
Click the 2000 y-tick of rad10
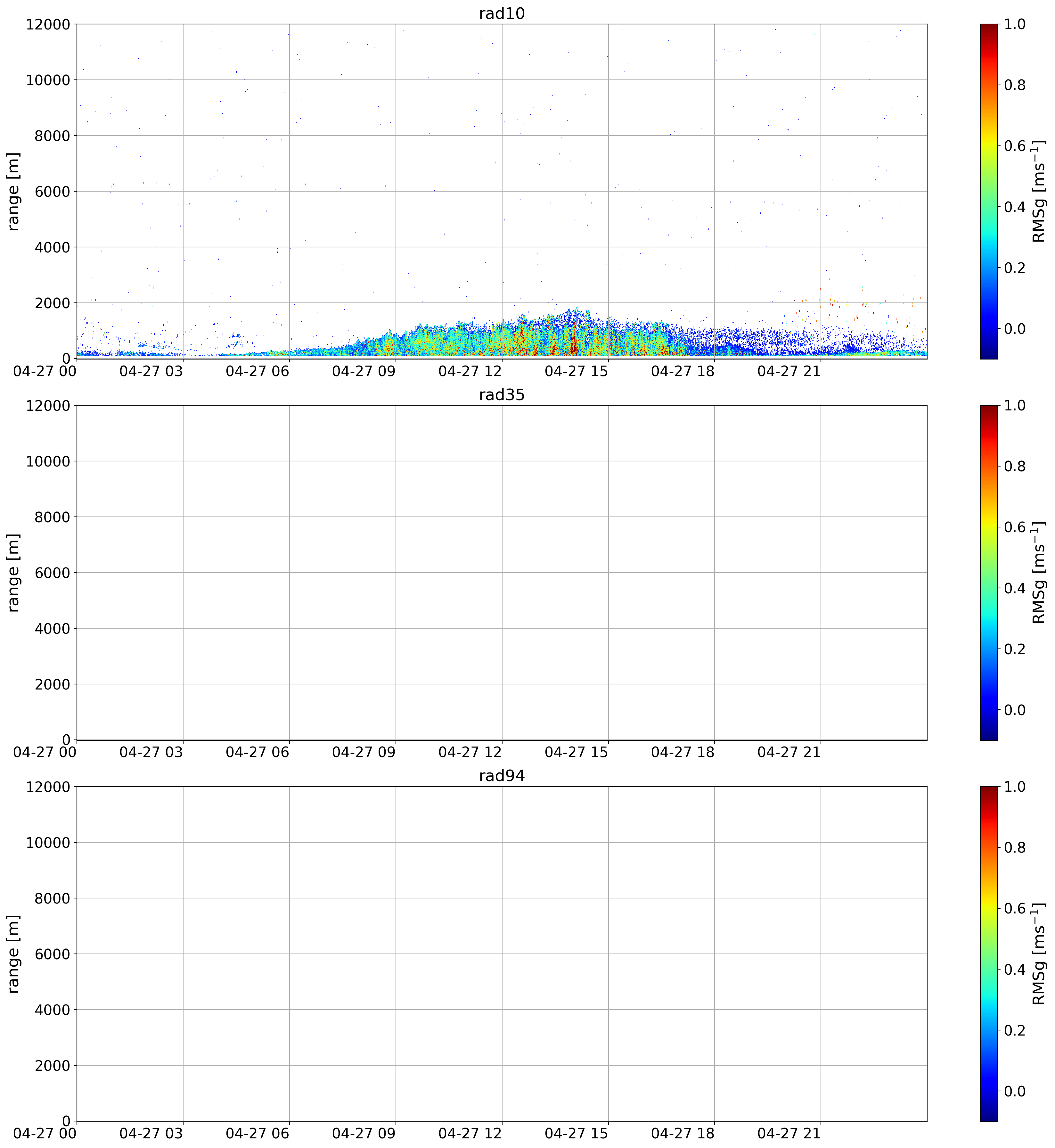pyautogui.click(x=52, y=303)
